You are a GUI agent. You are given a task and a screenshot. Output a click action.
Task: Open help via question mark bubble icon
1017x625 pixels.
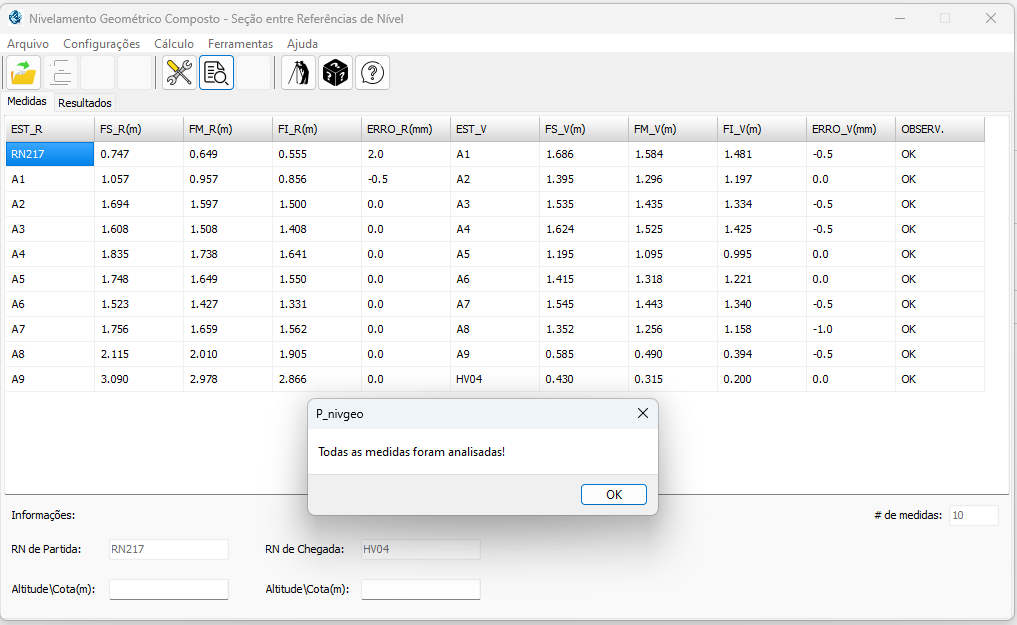372,73
